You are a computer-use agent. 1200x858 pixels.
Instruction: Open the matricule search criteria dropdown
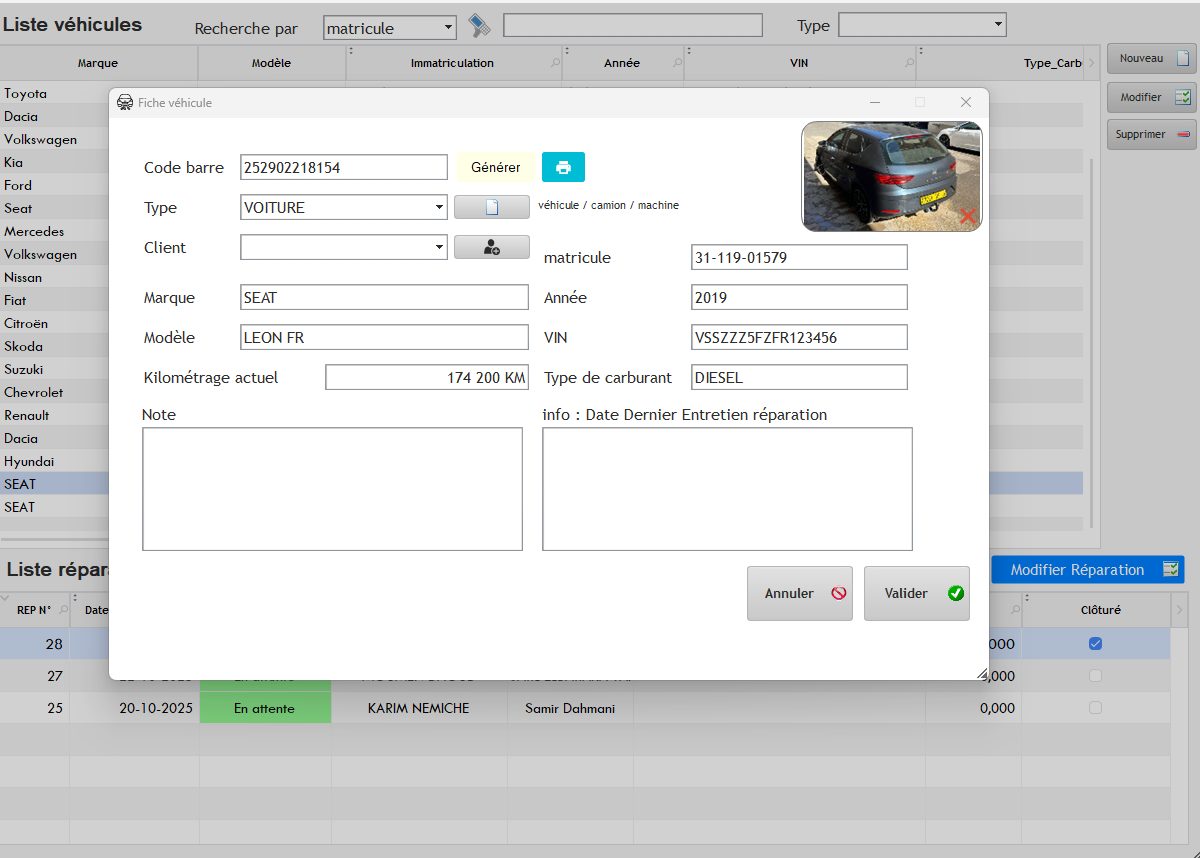[447, 27]
